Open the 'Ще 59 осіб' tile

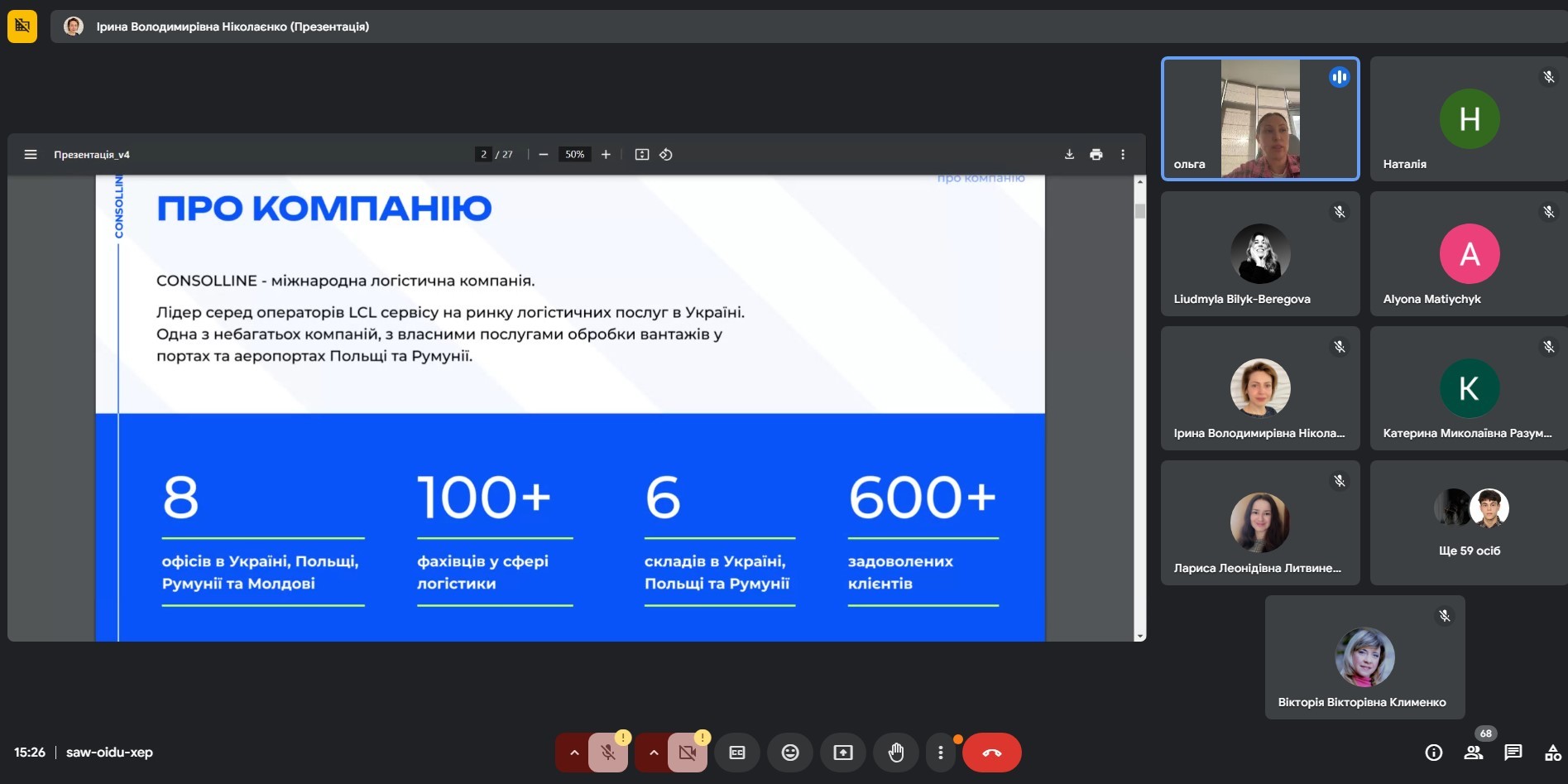pyautogui.click(x=1469, y=522)
